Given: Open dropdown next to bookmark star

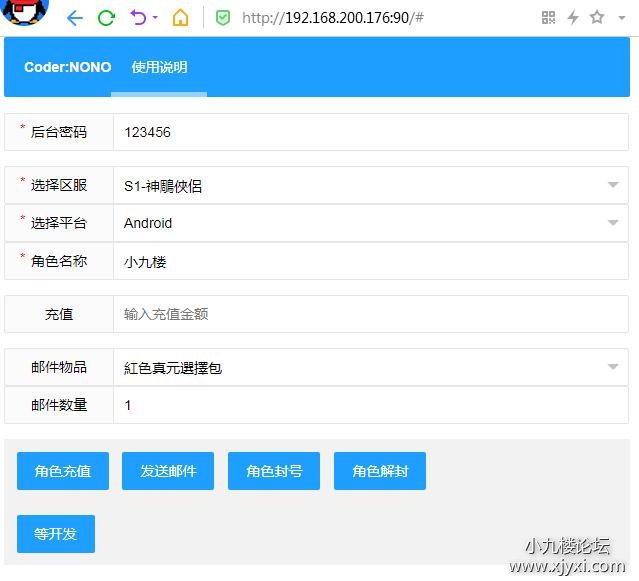Looking at the screenshot, I should pyautogui.click(x=619, y=18).
